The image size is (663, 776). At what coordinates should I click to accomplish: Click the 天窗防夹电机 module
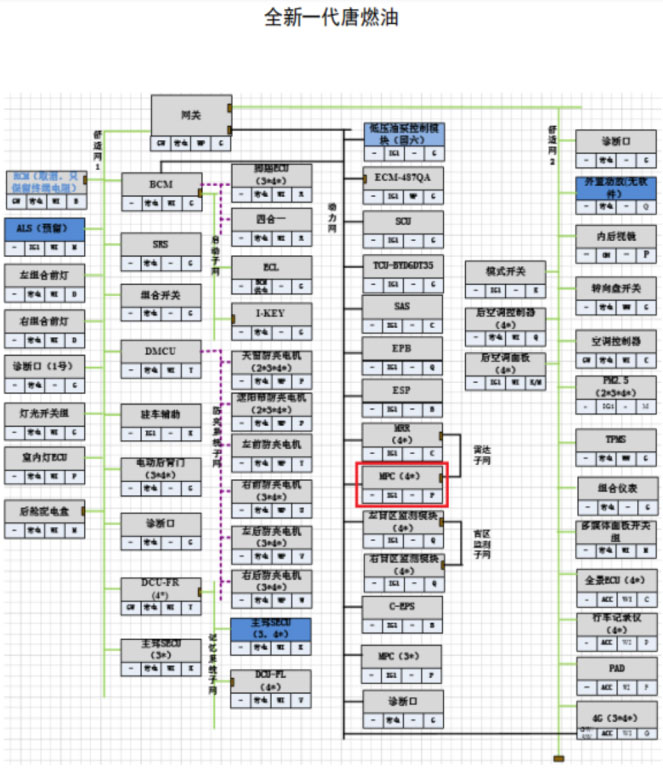click(x=272, y=369)
